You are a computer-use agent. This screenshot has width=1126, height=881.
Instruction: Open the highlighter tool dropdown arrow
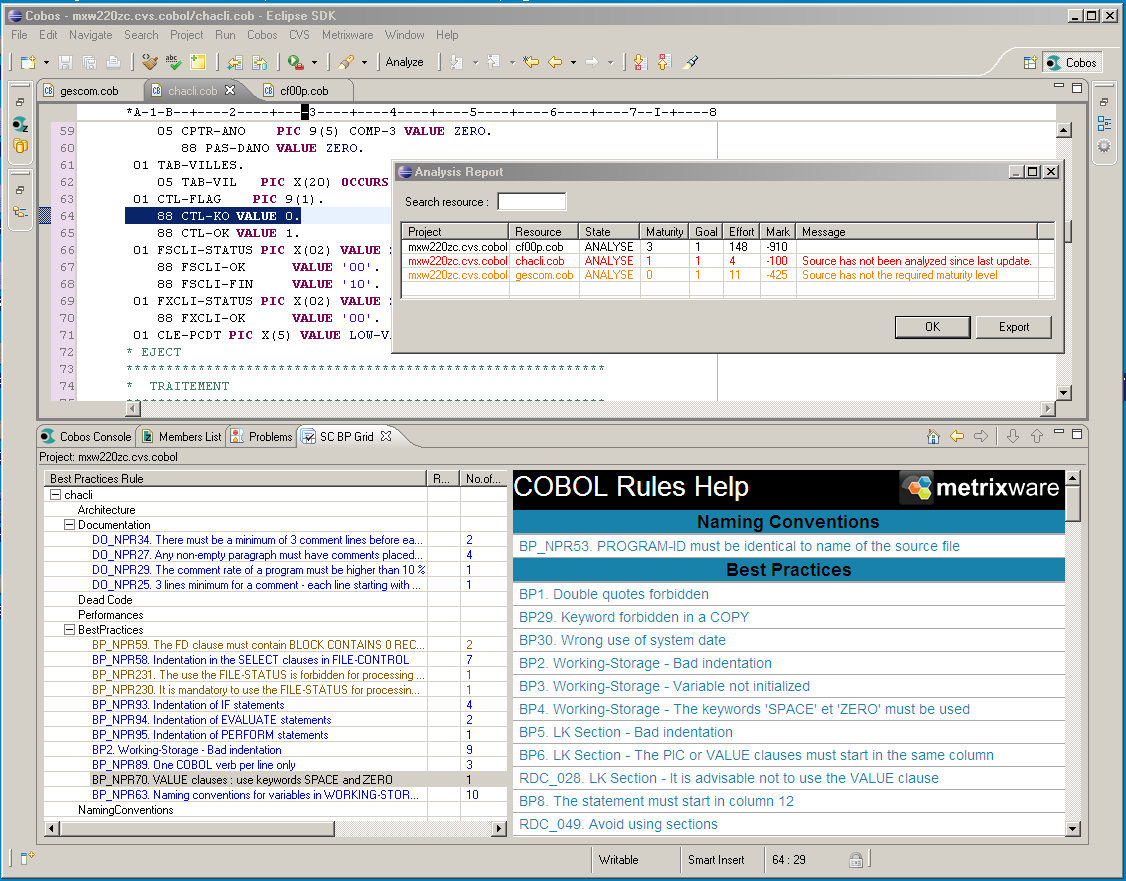coord(364,62)
